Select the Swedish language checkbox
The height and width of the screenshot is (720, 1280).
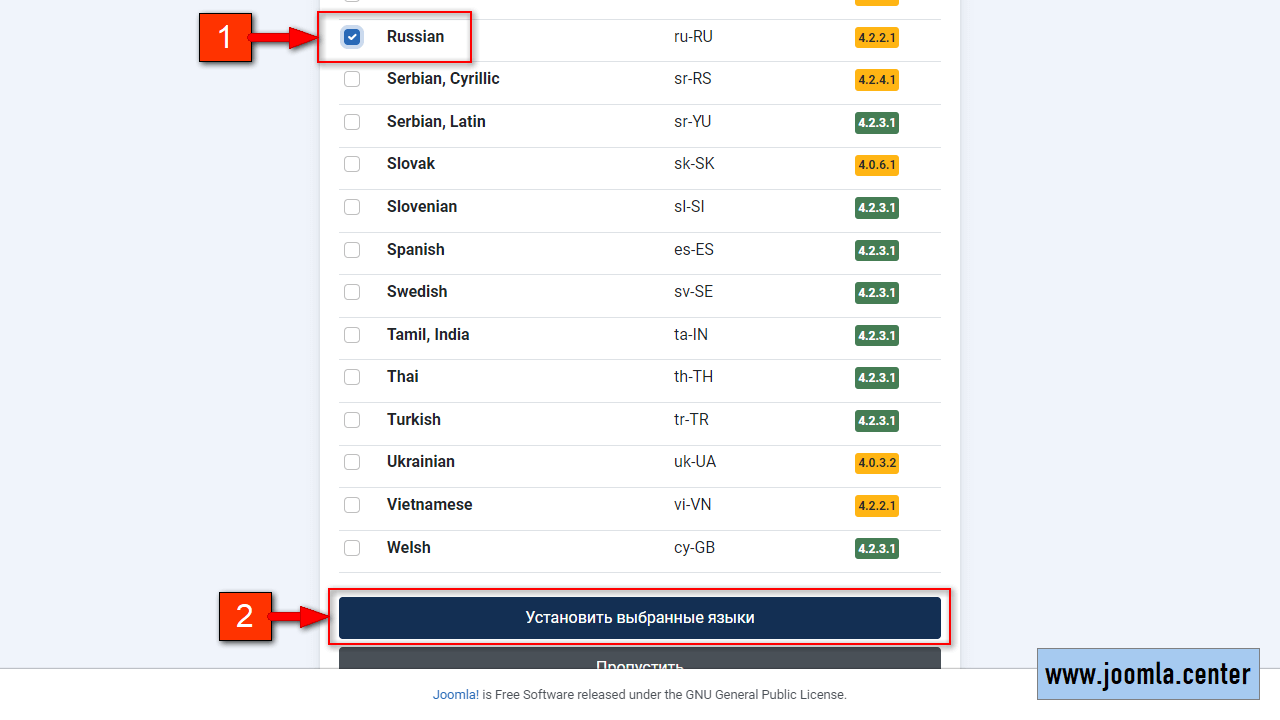352,292
